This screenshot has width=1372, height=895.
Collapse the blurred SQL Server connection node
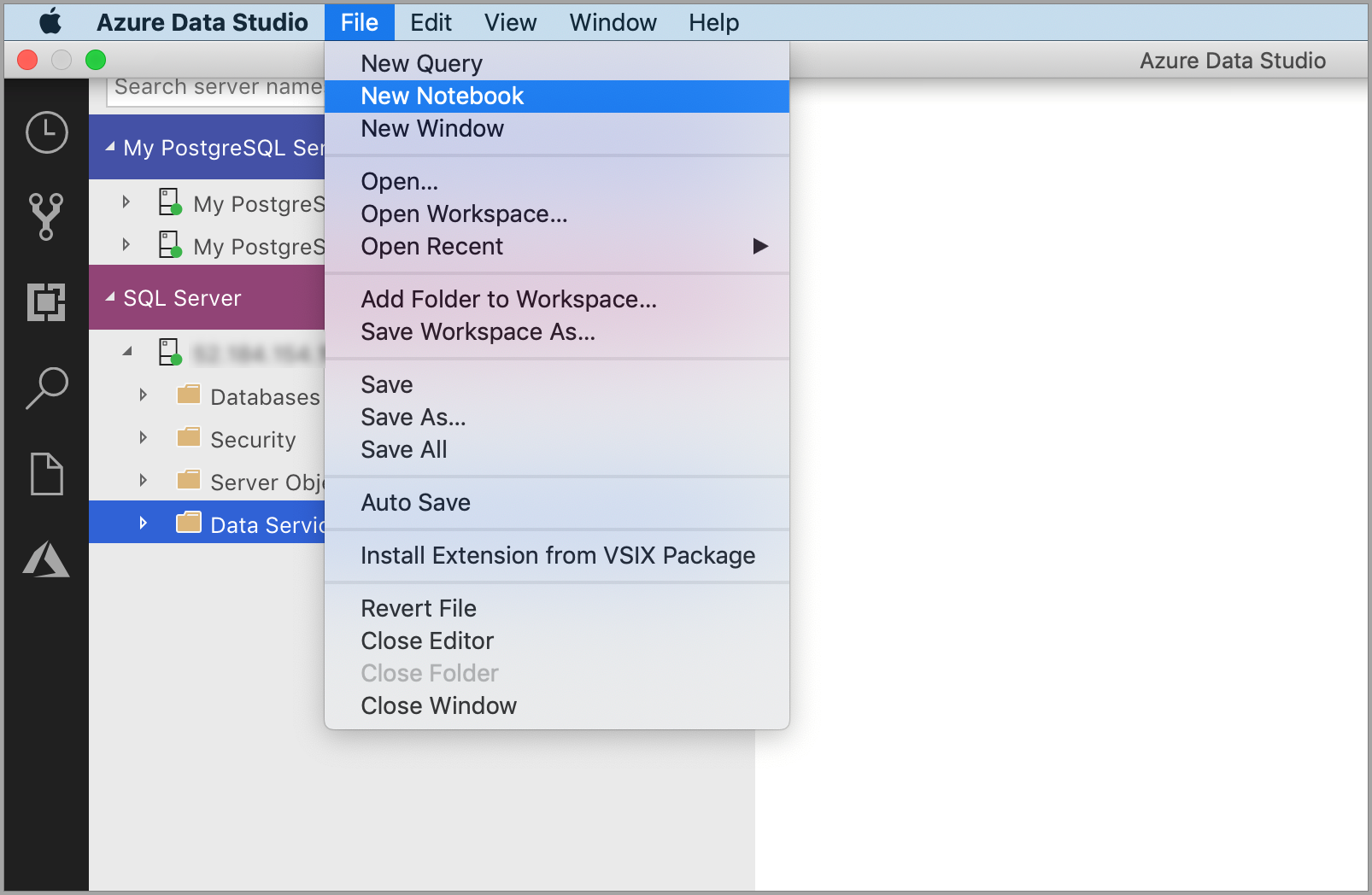click(127, 352)
